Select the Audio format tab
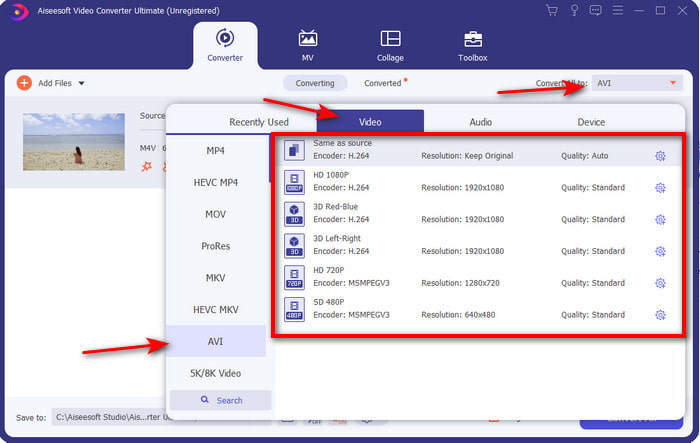The image size is (700, 443). coord(481,122)
